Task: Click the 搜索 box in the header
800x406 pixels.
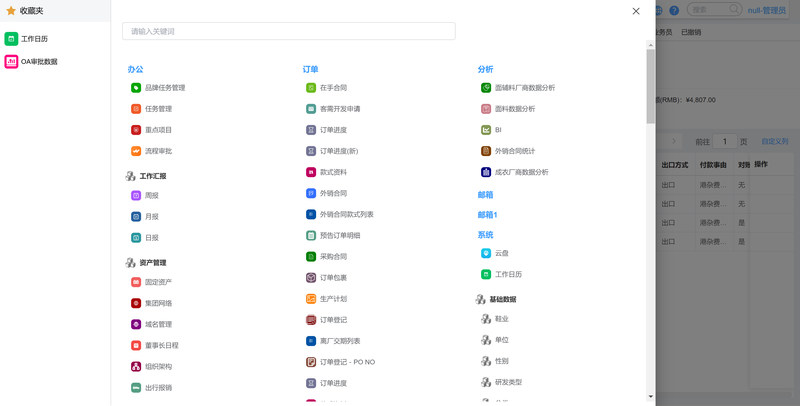Action: pyautogui.click(x=715, y=9)
